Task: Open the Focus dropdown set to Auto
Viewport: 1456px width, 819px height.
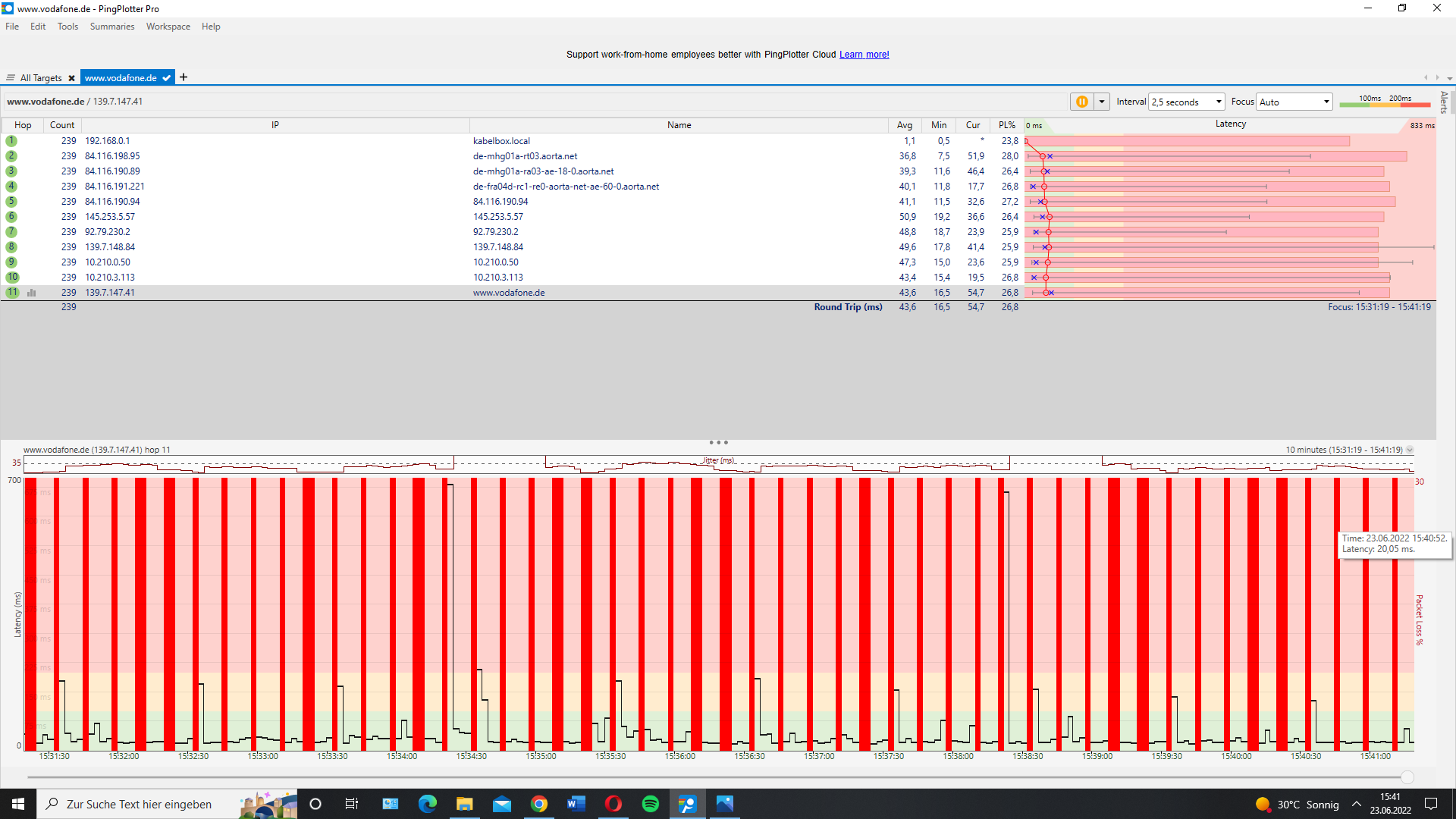Action: click(1294, 102)
